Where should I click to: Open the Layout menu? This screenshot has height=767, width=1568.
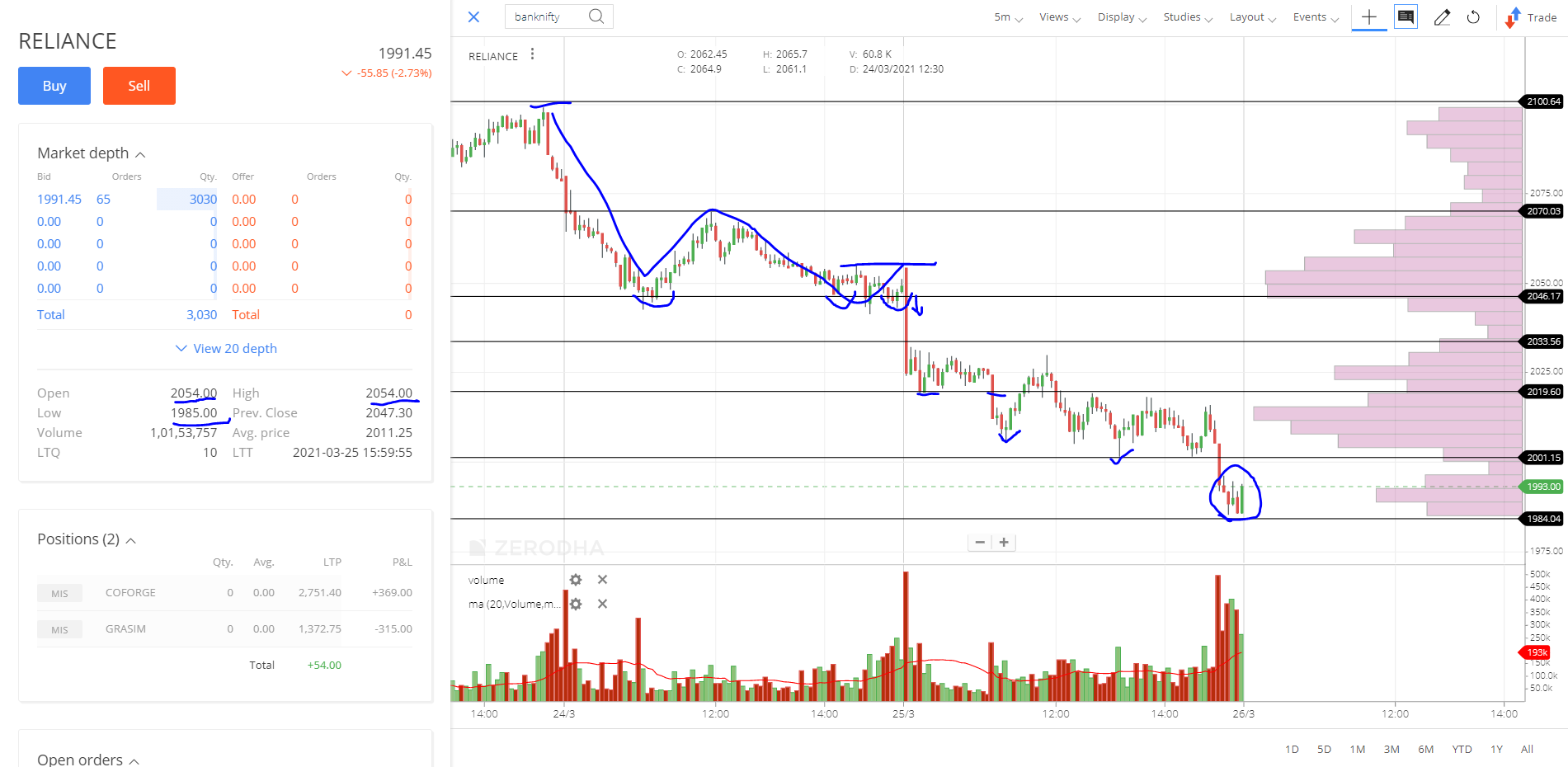click(x=1253, y=17)
